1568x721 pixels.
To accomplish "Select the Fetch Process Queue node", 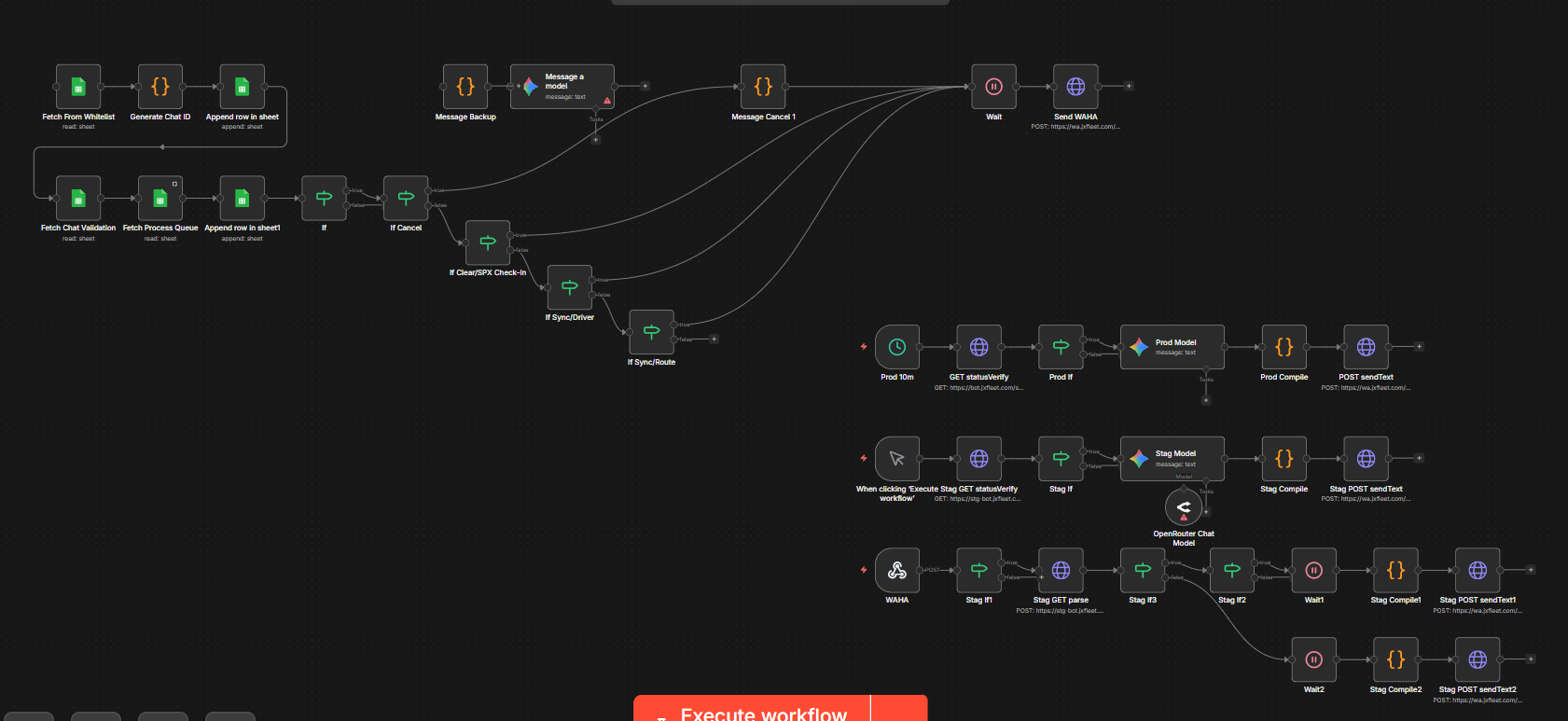I will [x=160, y=198].
